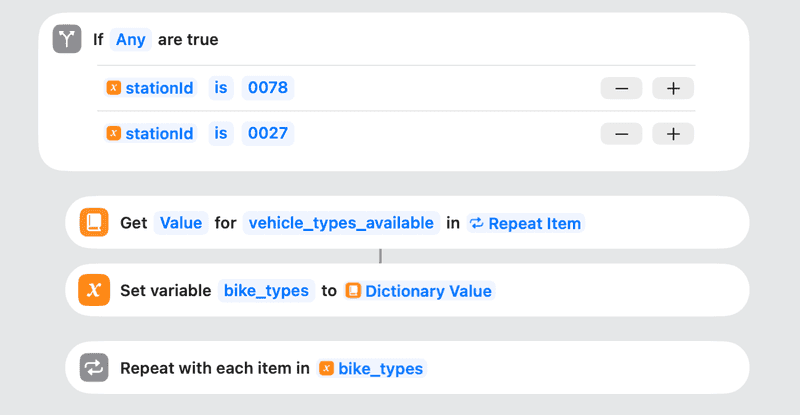Remove the 0027 condition with minus button

pyautogui.click(x=621, y=133)
